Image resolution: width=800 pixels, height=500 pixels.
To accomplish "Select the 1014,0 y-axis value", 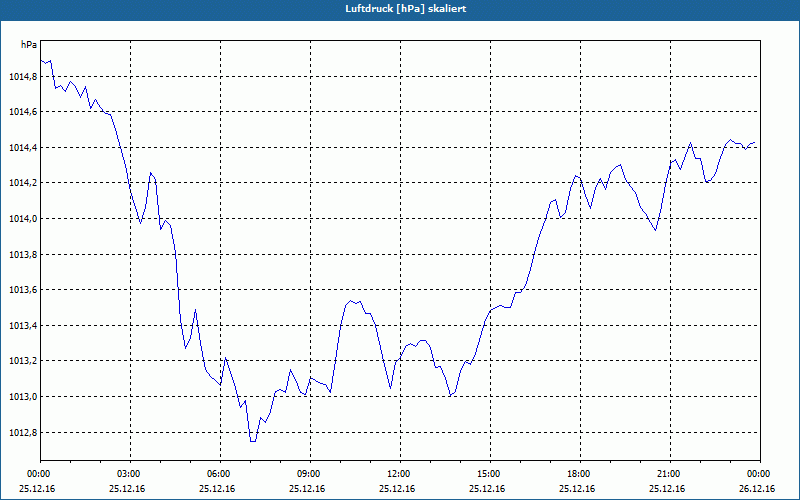I will [x=23, y=219].
